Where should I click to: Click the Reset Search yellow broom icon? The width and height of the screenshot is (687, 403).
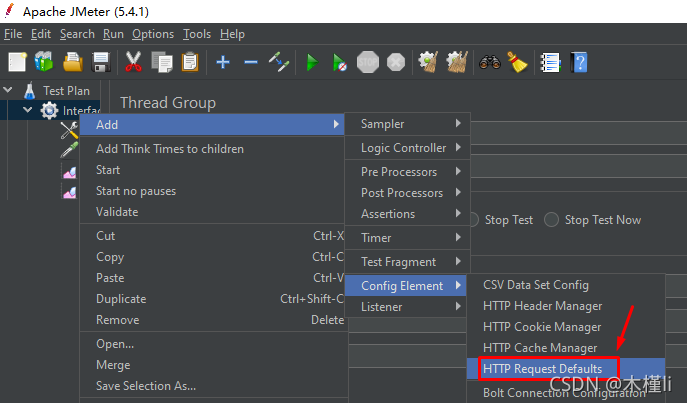coord(517,62)
